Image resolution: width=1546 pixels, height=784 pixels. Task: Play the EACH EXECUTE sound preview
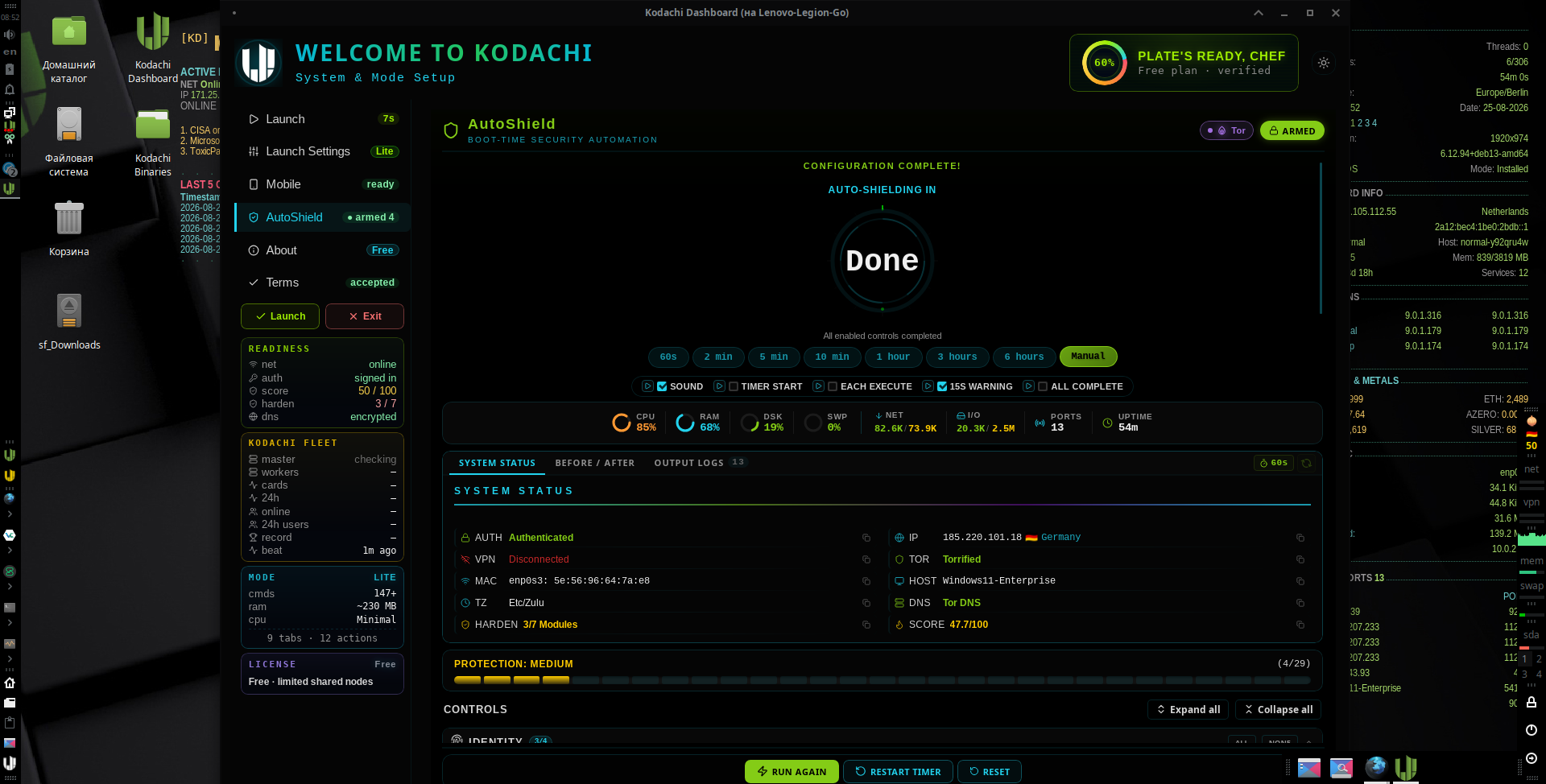818,386
